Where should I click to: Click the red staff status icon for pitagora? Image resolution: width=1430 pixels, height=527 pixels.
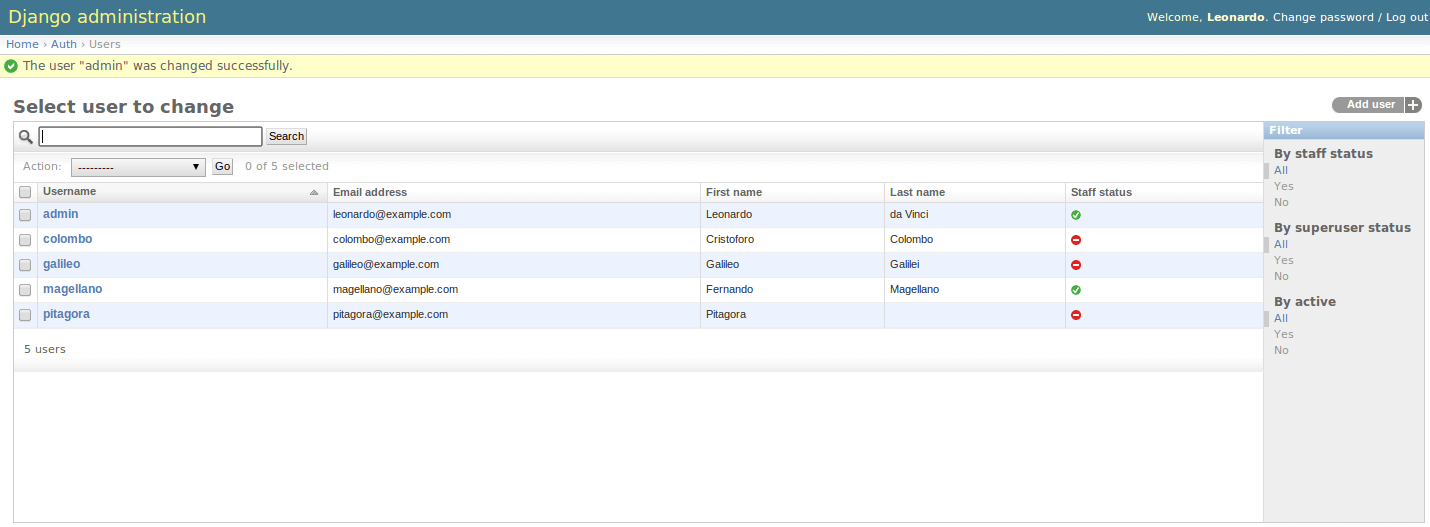click(x=1076, y=315)
